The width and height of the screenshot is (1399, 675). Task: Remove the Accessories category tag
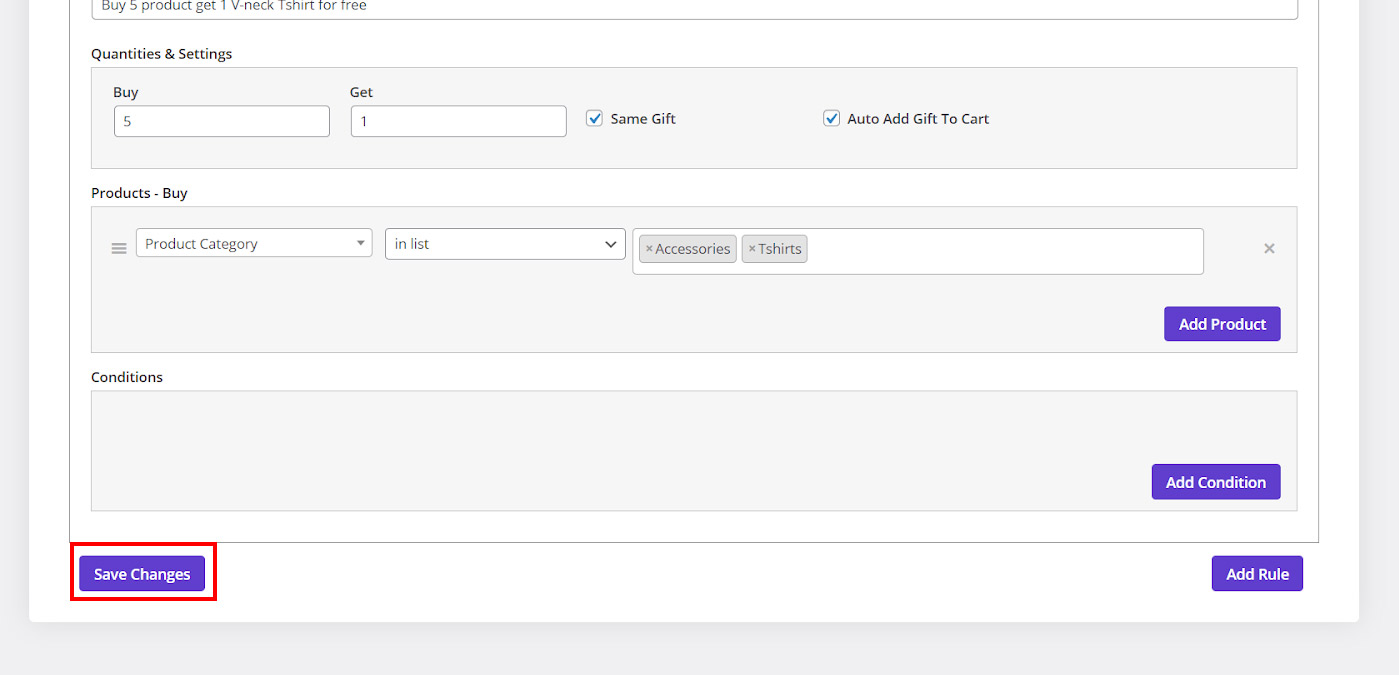coord(649,249)
